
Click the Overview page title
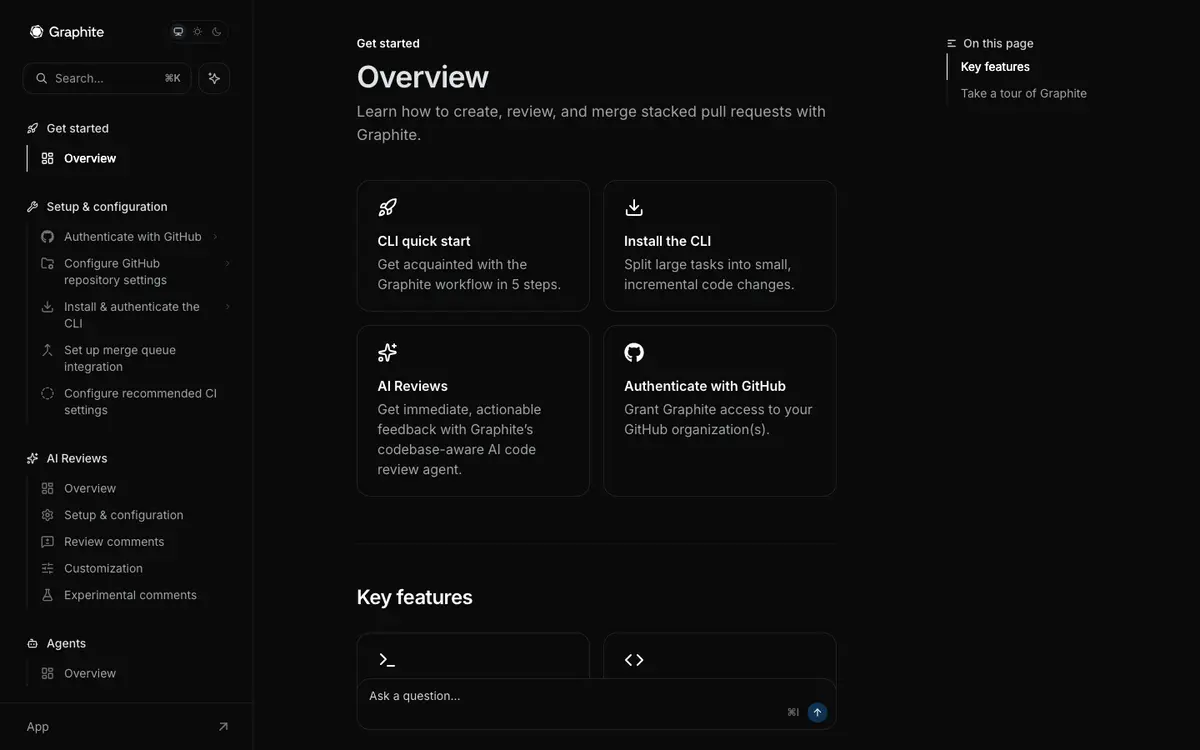(423, 77)
